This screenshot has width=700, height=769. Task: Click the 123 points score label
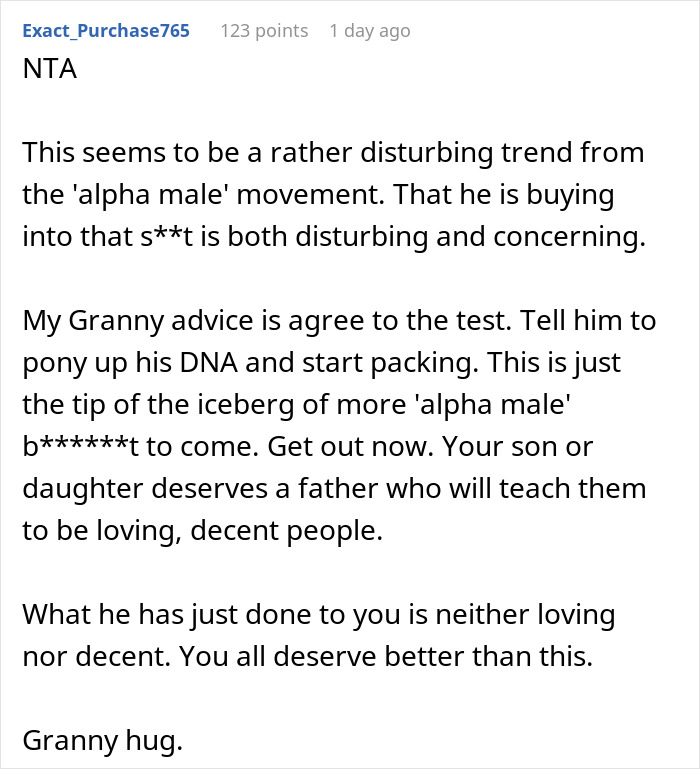[264, 31]
